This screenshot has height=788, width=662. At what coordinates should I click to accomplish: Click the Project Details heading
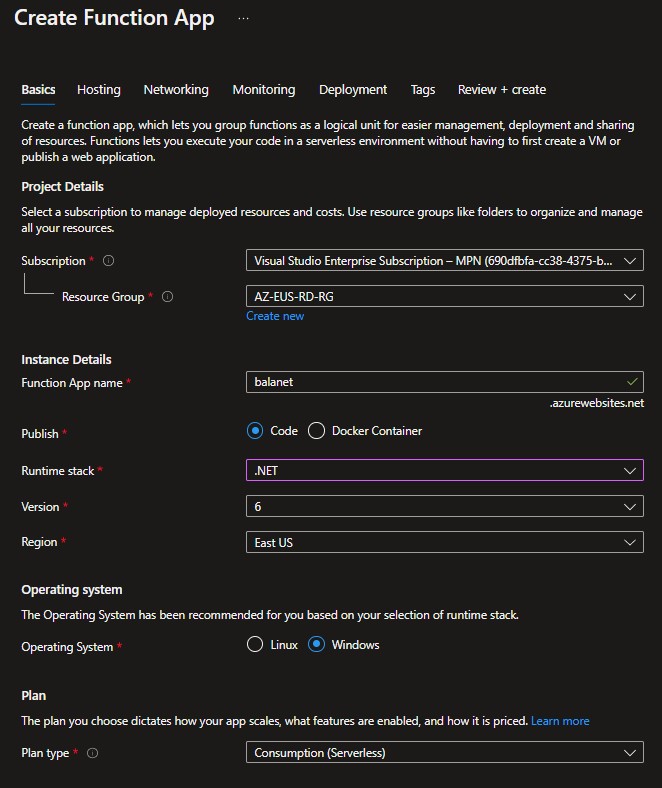click(x=62, y=186)
